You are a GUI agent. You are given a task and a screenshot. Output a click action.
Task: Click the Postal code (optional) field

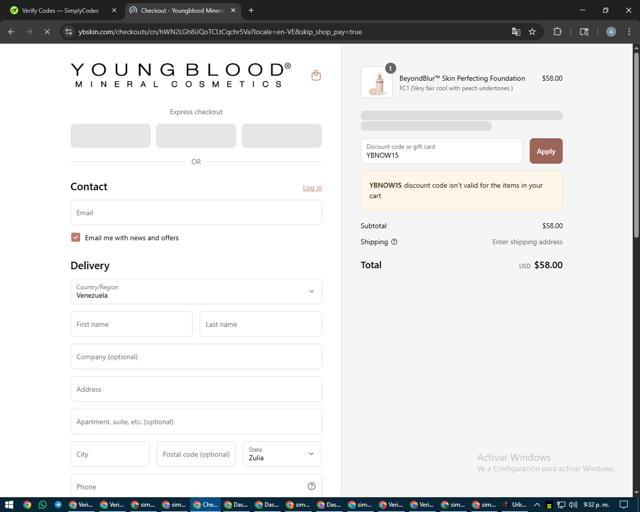coord(196,454)
